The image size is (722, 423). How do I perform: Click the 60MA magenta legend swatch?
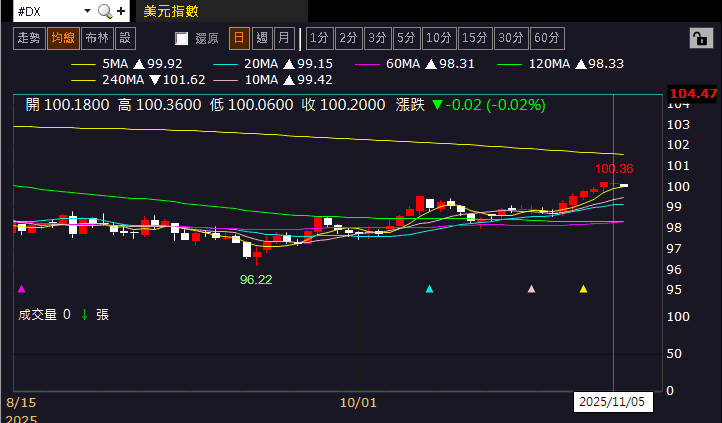point(367,64)
